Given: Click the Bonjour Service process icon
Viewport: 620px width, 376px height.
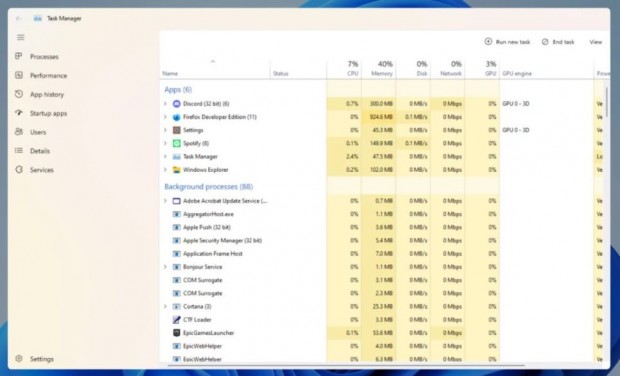Looking at the screenshot, I should 177,267.
